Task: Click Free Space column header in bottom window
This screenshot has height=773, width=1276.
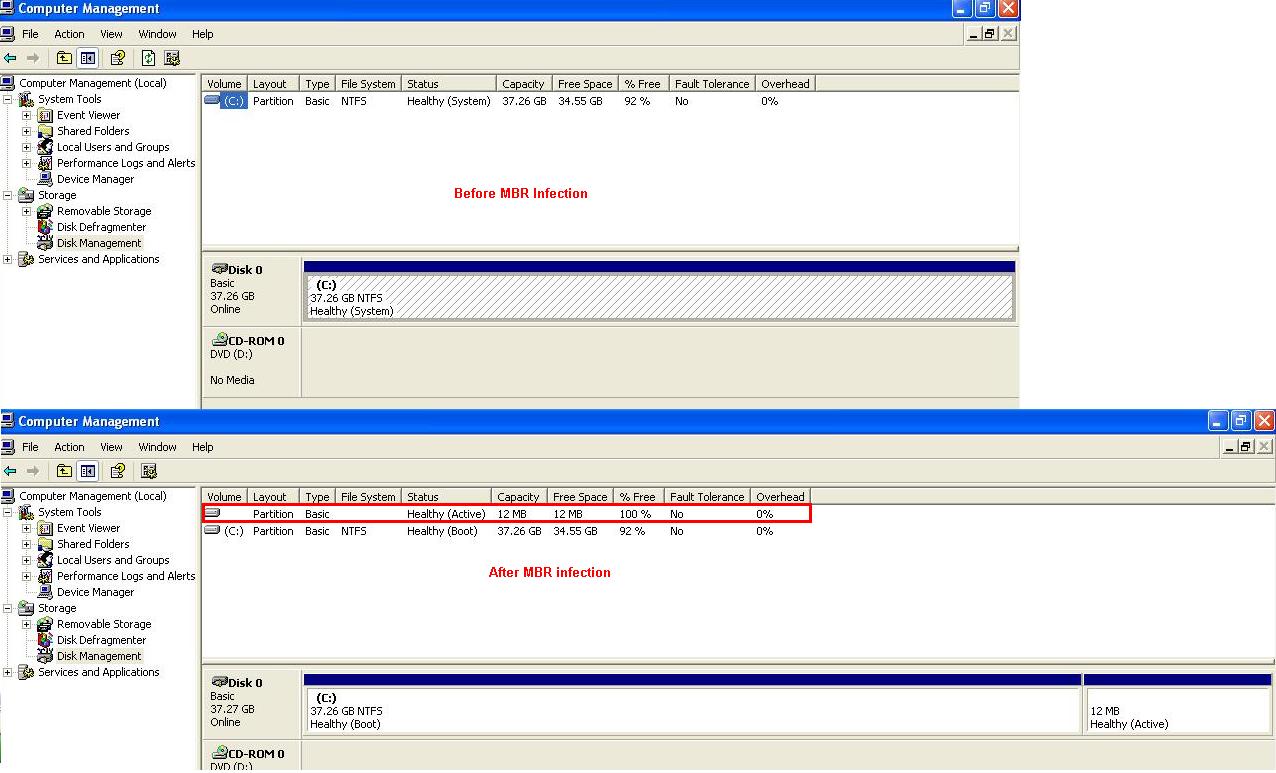Action: pyautogui.click(x=580, y=497)
